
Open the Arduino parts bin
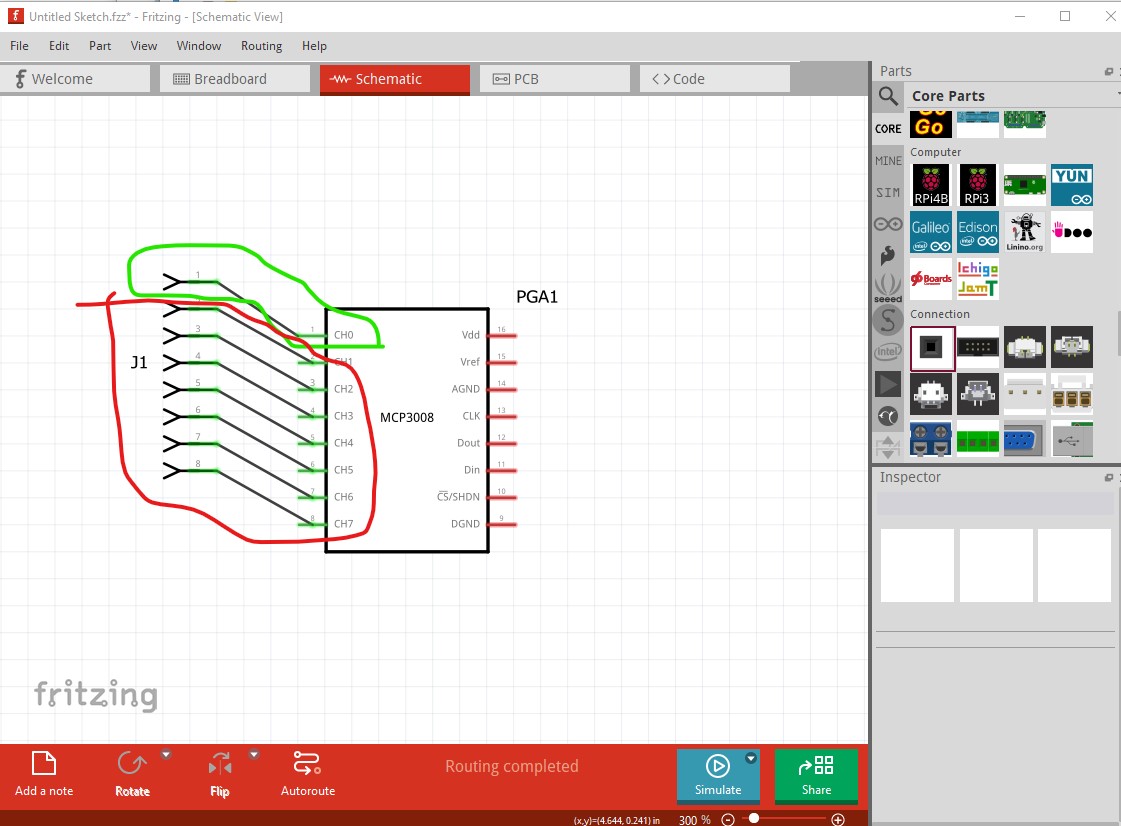click(888, 225)
